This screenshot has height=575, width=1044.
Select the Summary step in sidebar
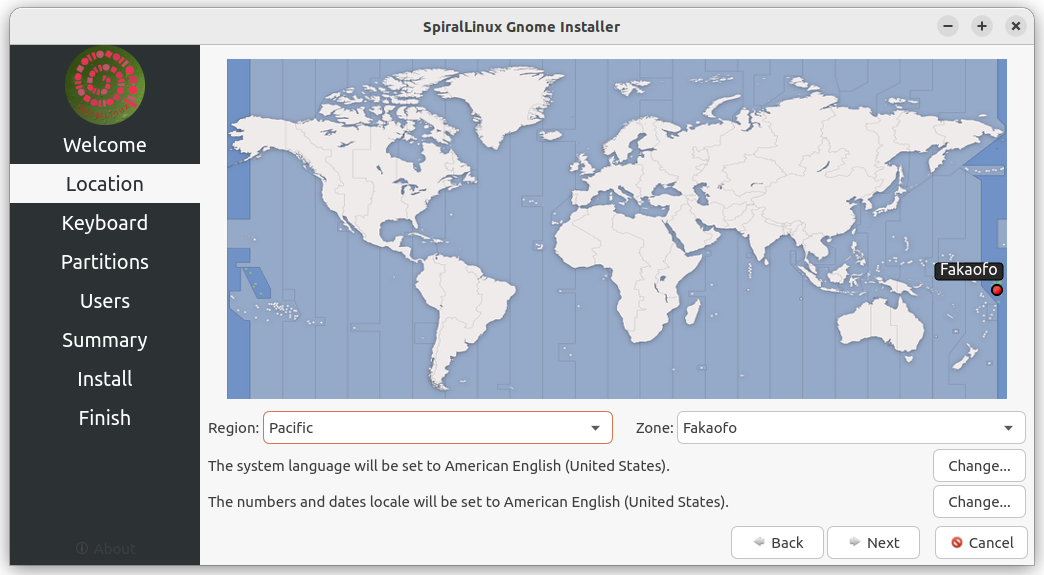105,340
